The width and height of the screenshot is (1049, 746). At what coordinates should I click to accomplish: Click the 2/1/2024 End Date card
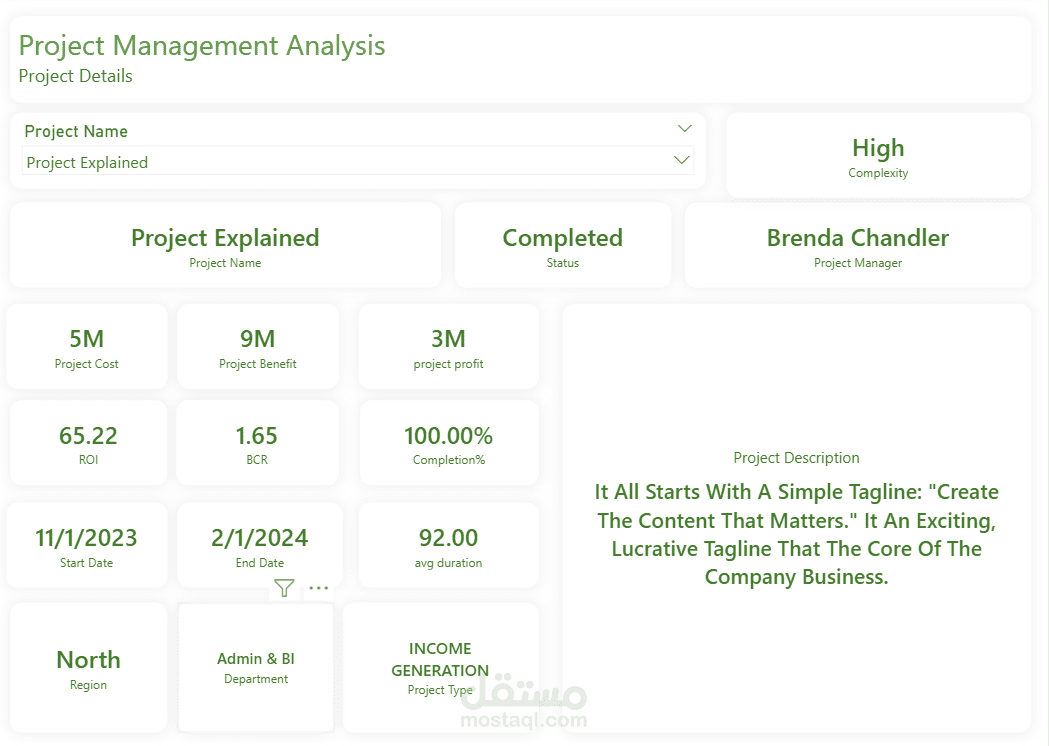[259, 545]
